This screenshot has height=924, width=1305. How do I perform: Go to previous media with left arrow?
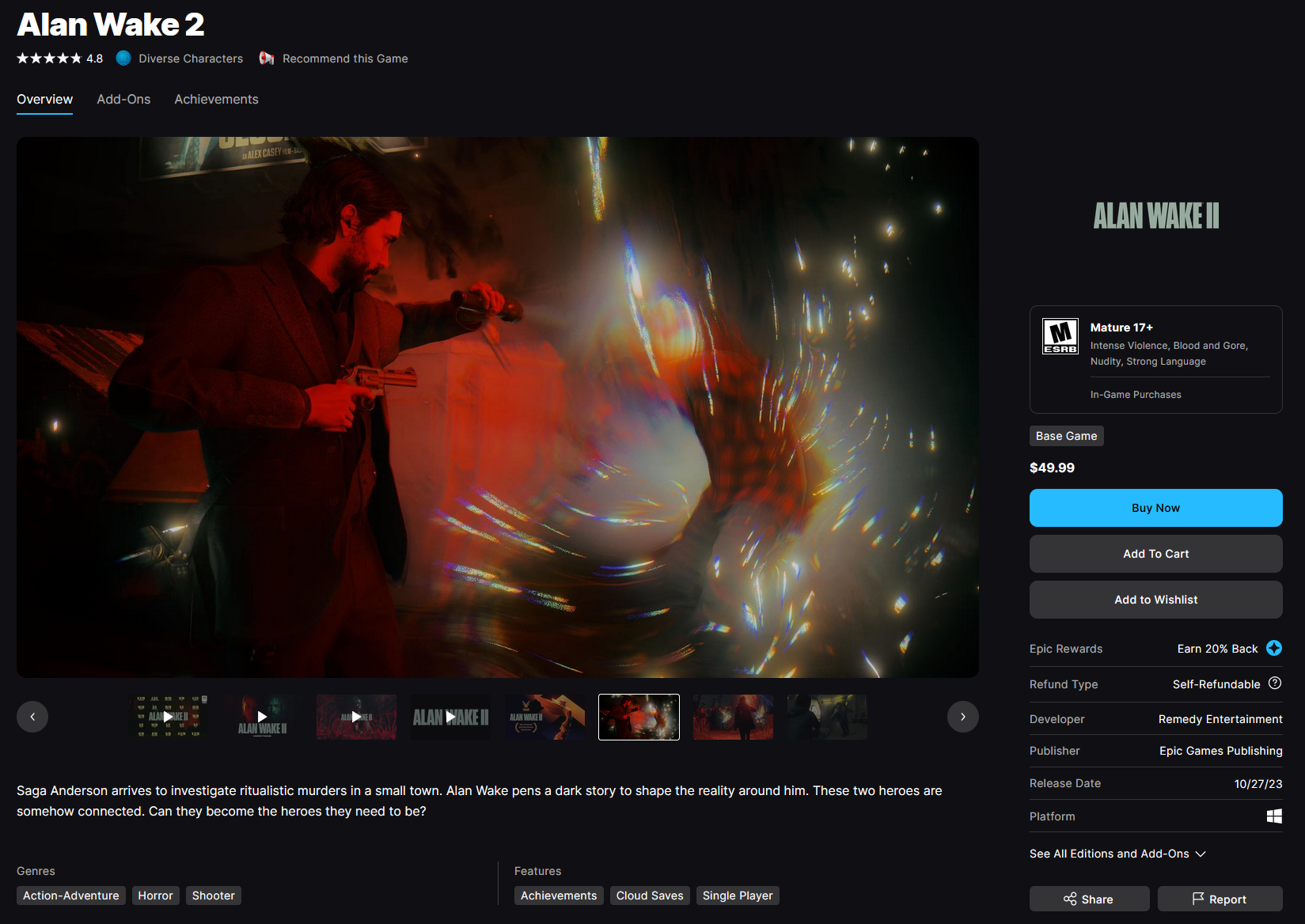point(32,717)
